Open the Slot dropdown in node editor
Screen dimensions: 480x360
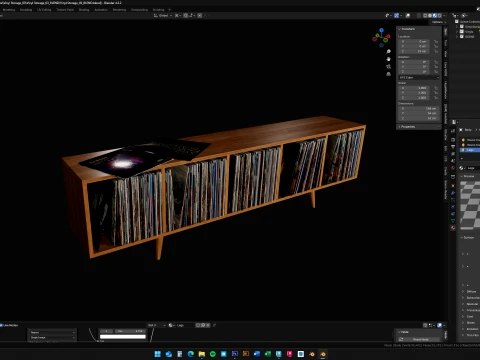click(157, 325)
